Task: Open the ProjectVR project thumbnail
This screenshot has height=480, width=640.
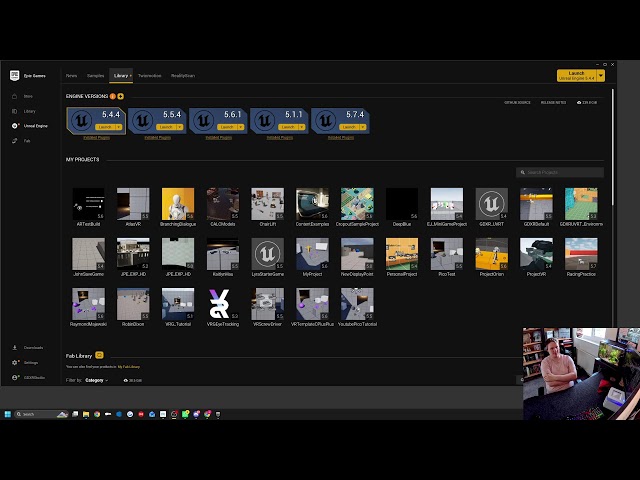Action: 536,254
